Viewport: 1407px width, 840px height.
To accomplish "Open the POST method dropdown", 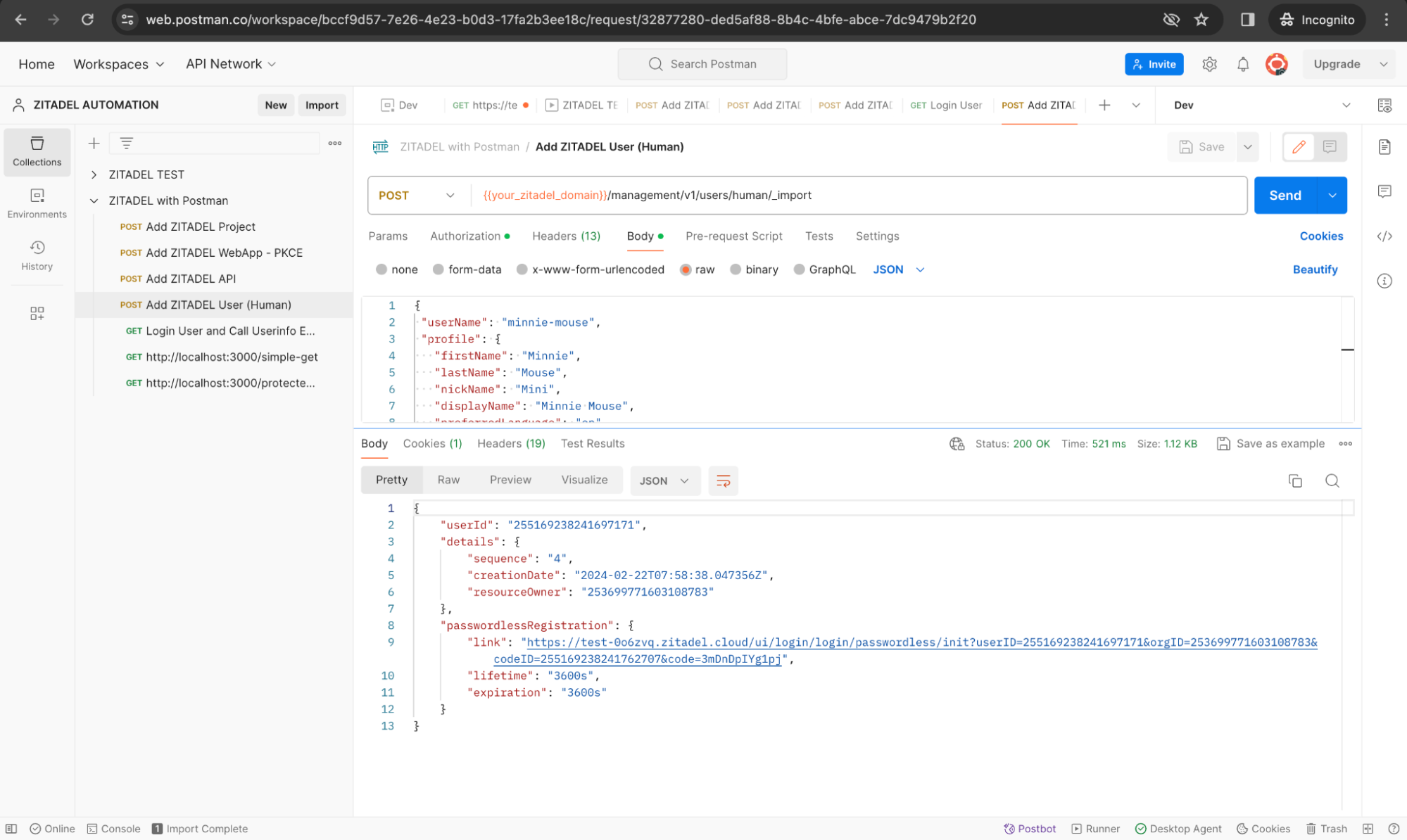I will coord(417,196).
